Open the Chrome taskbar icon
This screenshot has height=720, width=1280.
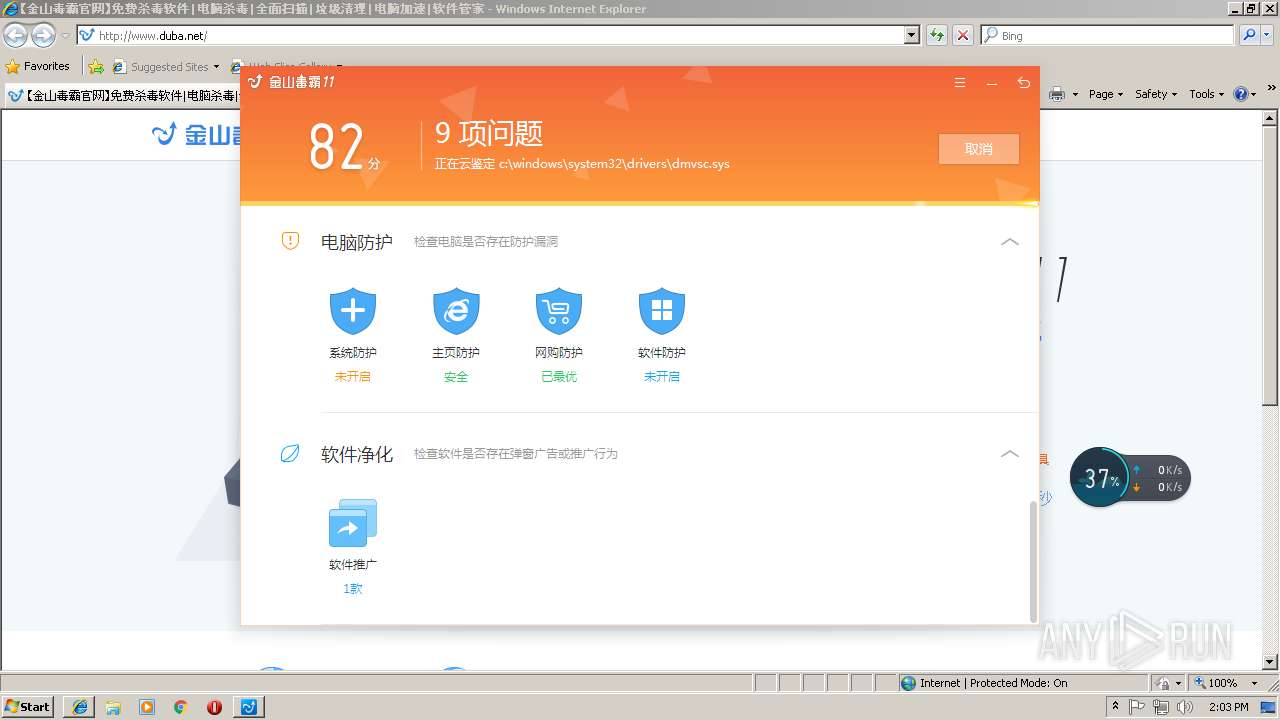(181, 707)
